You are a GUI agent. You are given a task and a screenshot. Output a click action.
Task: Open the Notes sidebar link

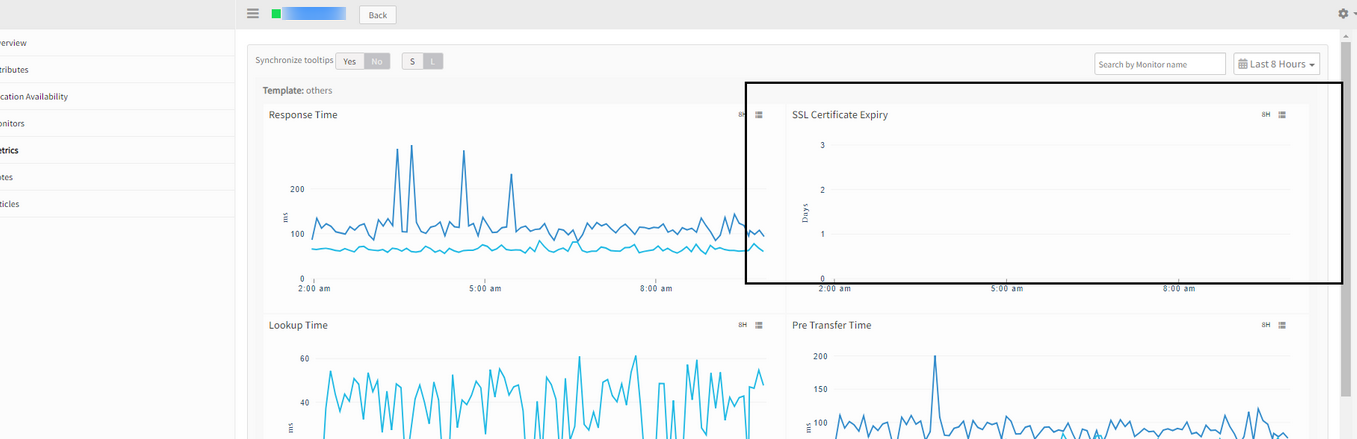117,177
